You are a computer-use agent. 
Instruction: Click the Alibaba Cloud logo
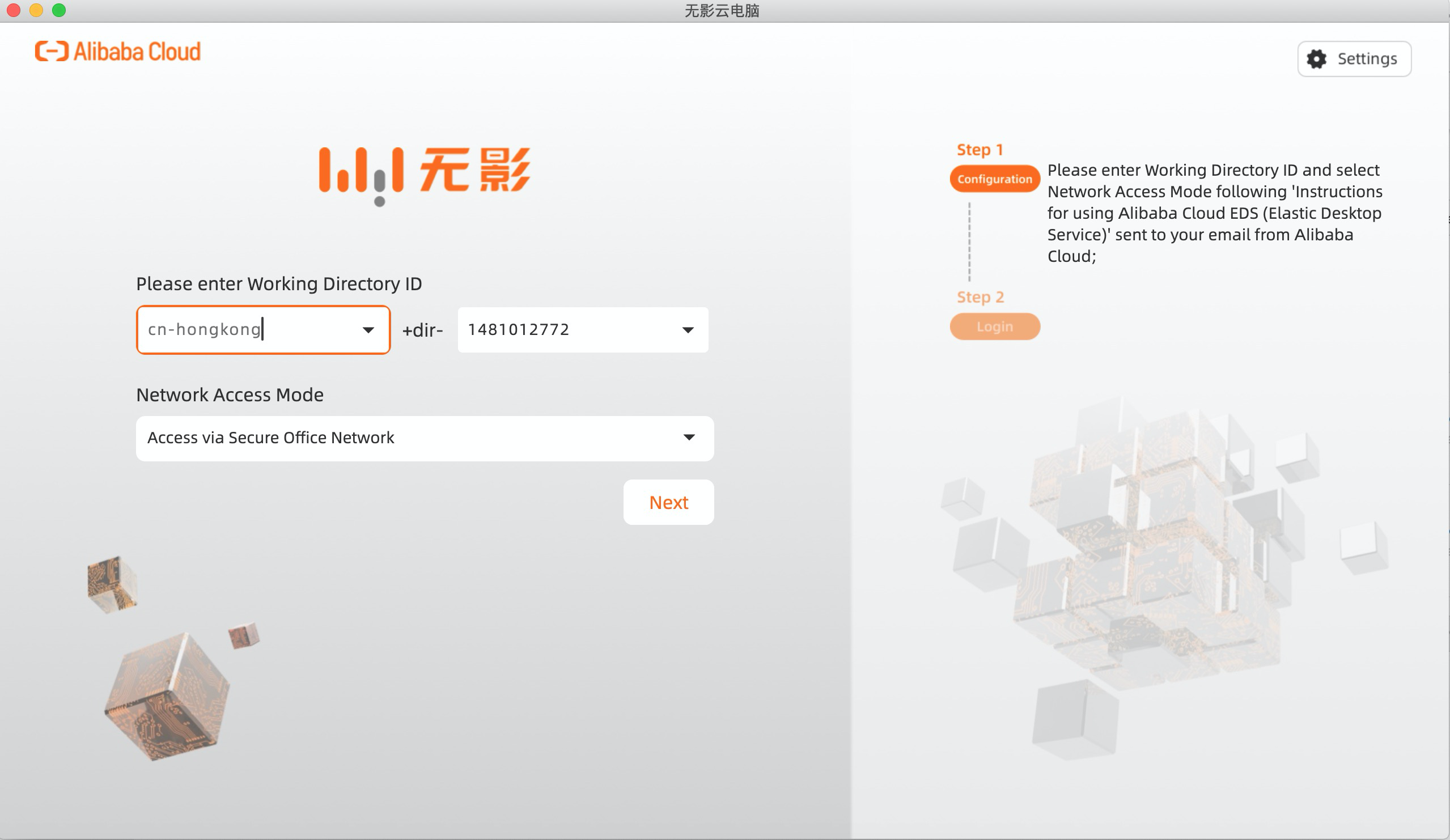(x=117, y=52)
